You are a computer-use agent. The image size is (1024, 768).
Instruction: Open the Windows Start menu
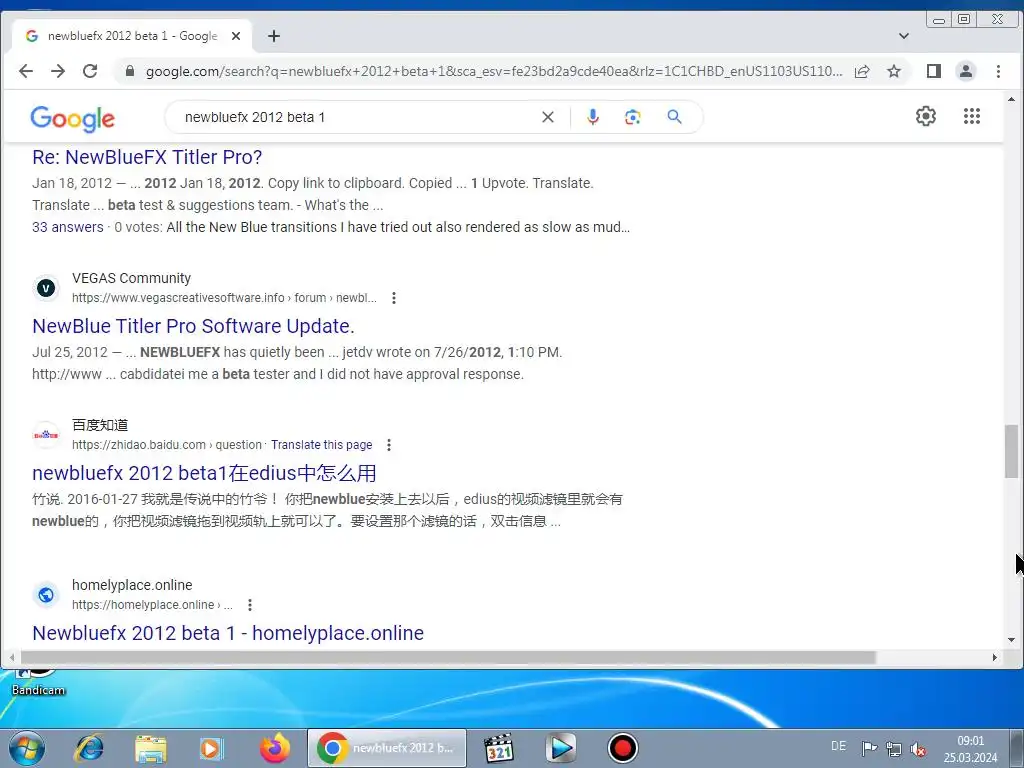point(27,748)
